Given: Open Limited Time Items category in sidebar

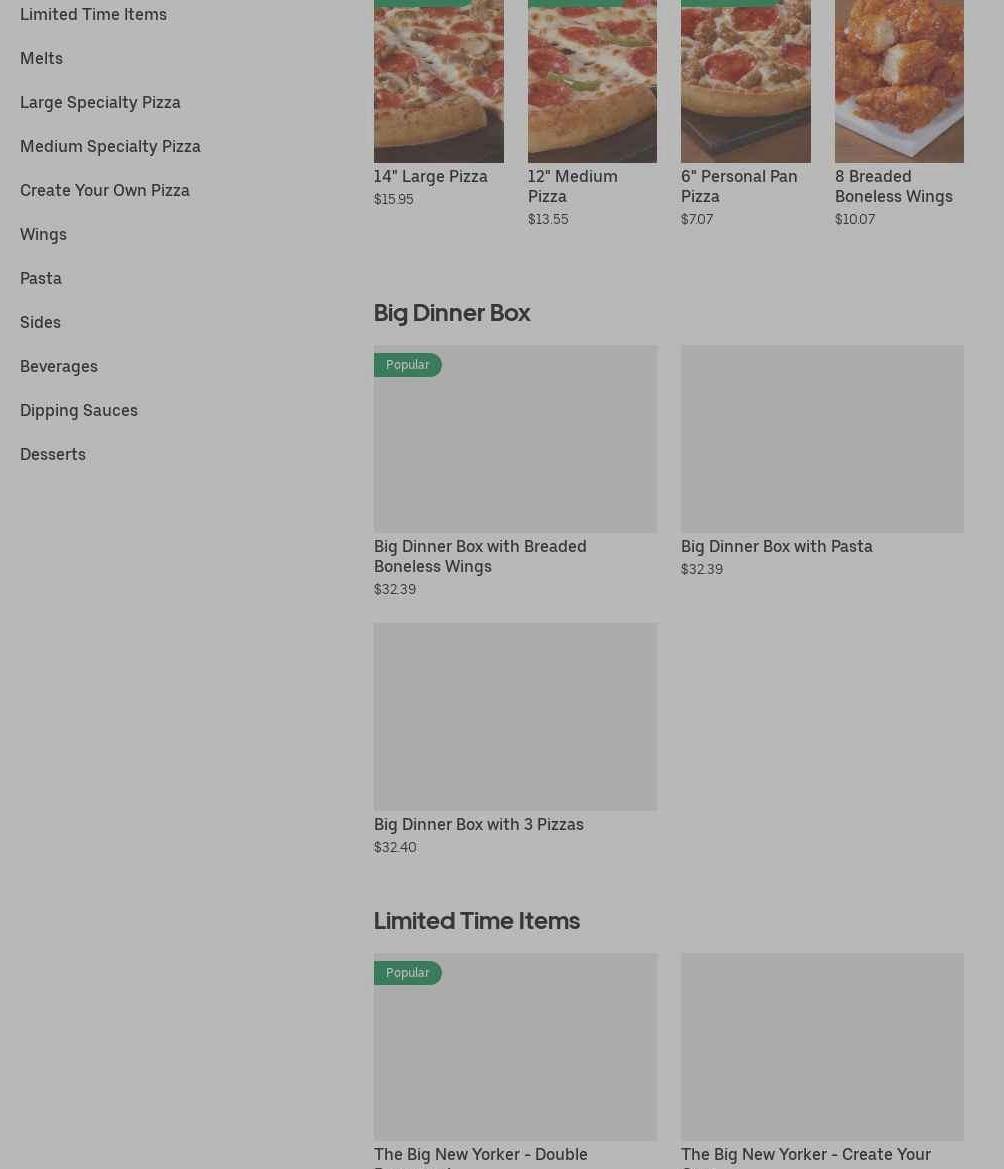Looking at the screenshot, I should (93, 14).
